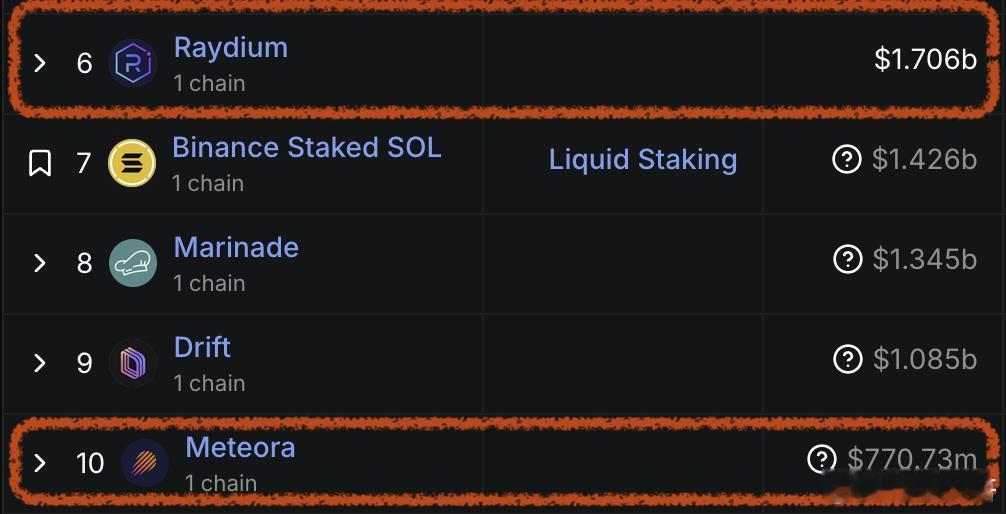The height and width of the screenshot is (514, 1006).
Task: Click the Meteora protocol logo icon
Action: click(144, 462)
